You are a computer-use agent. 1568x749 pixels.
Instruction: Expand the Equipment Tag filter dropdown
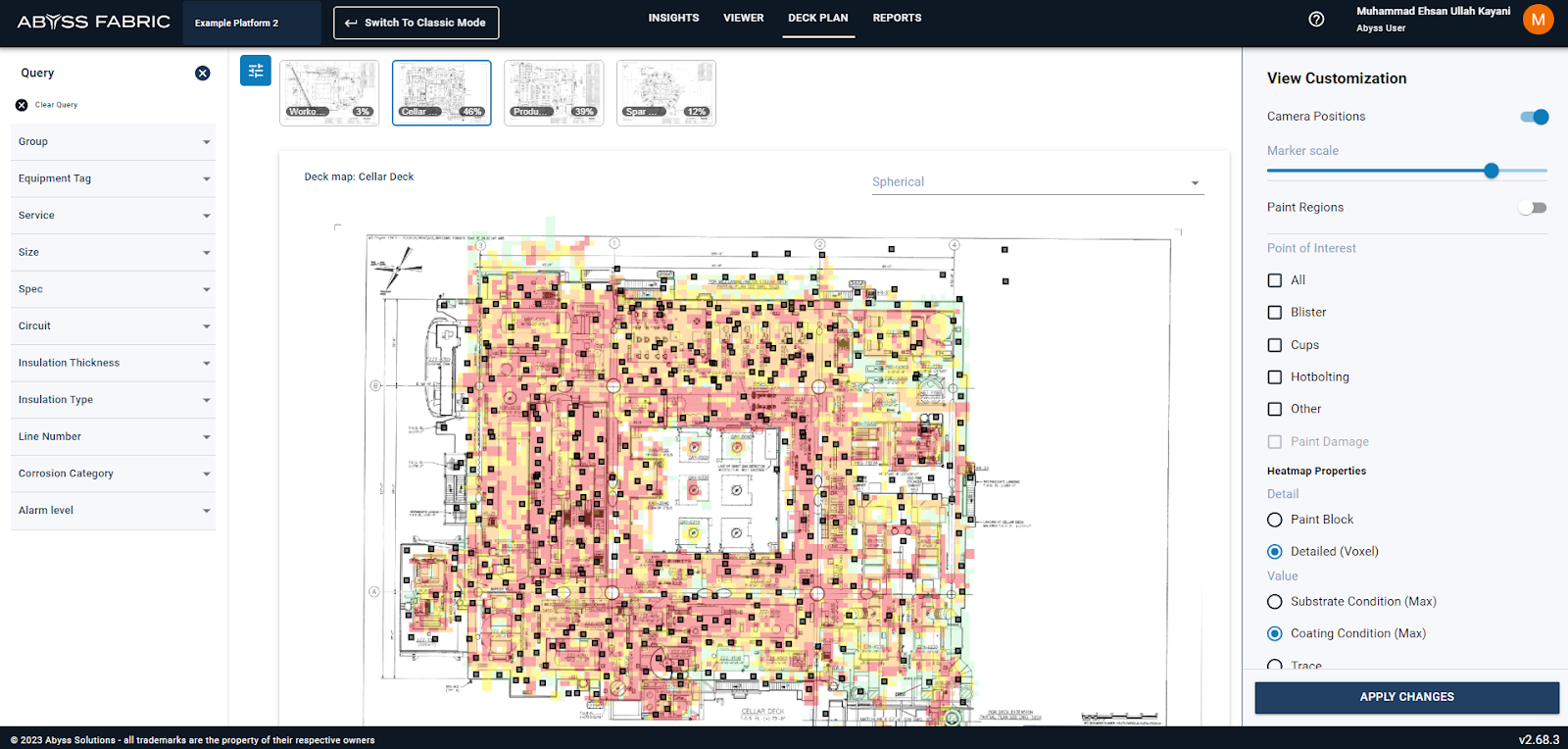tap(113, 178)
